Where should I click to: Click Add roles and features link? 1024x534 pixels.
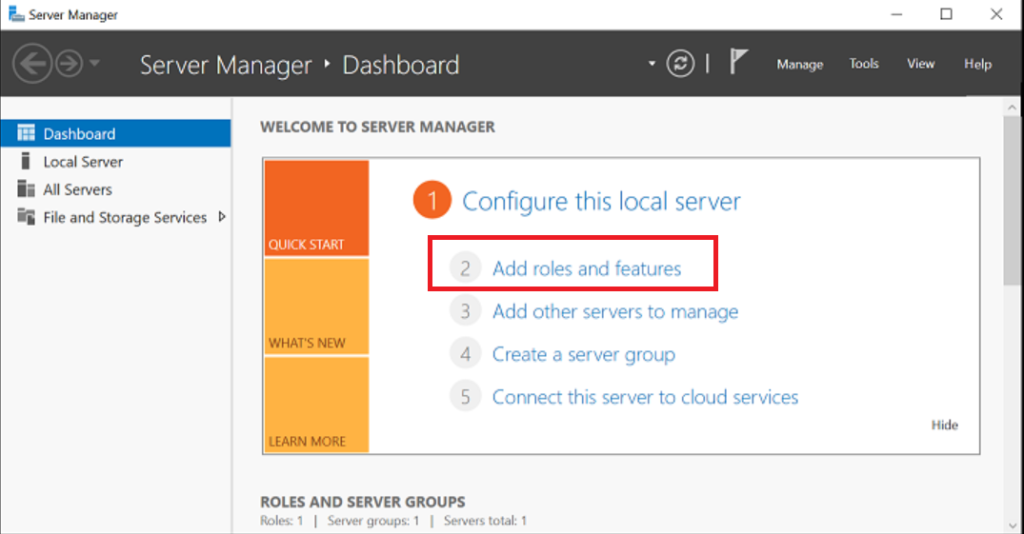pyautogui.click(x=586, y=268)
